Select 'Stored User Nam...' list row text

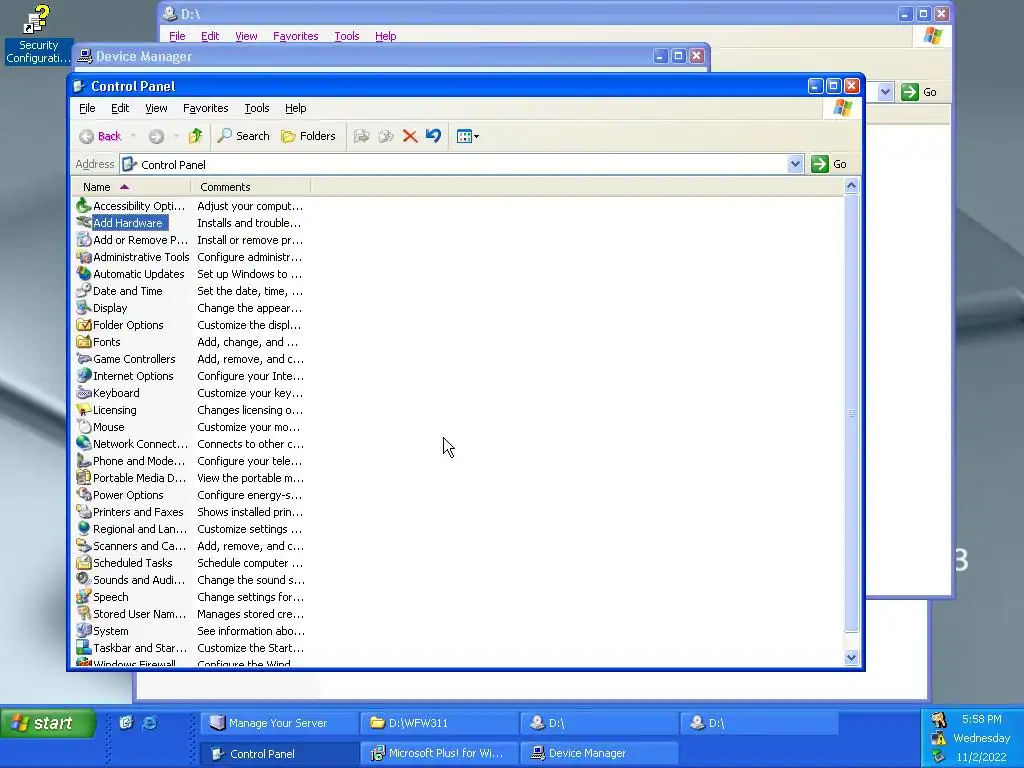coord(139,614)
